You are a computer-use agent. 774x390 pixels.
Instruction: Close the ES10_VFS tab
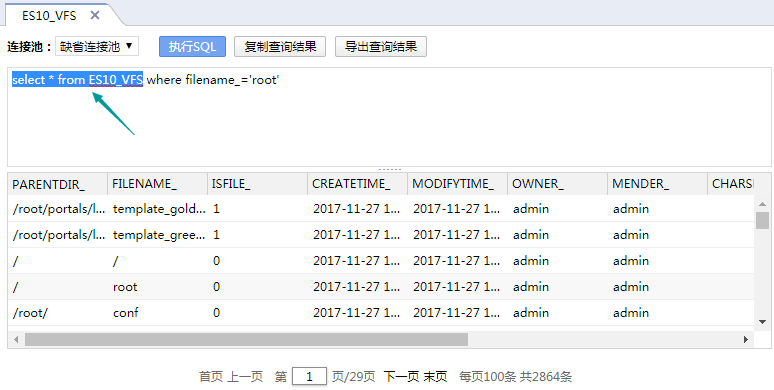(x=95, y=15)
